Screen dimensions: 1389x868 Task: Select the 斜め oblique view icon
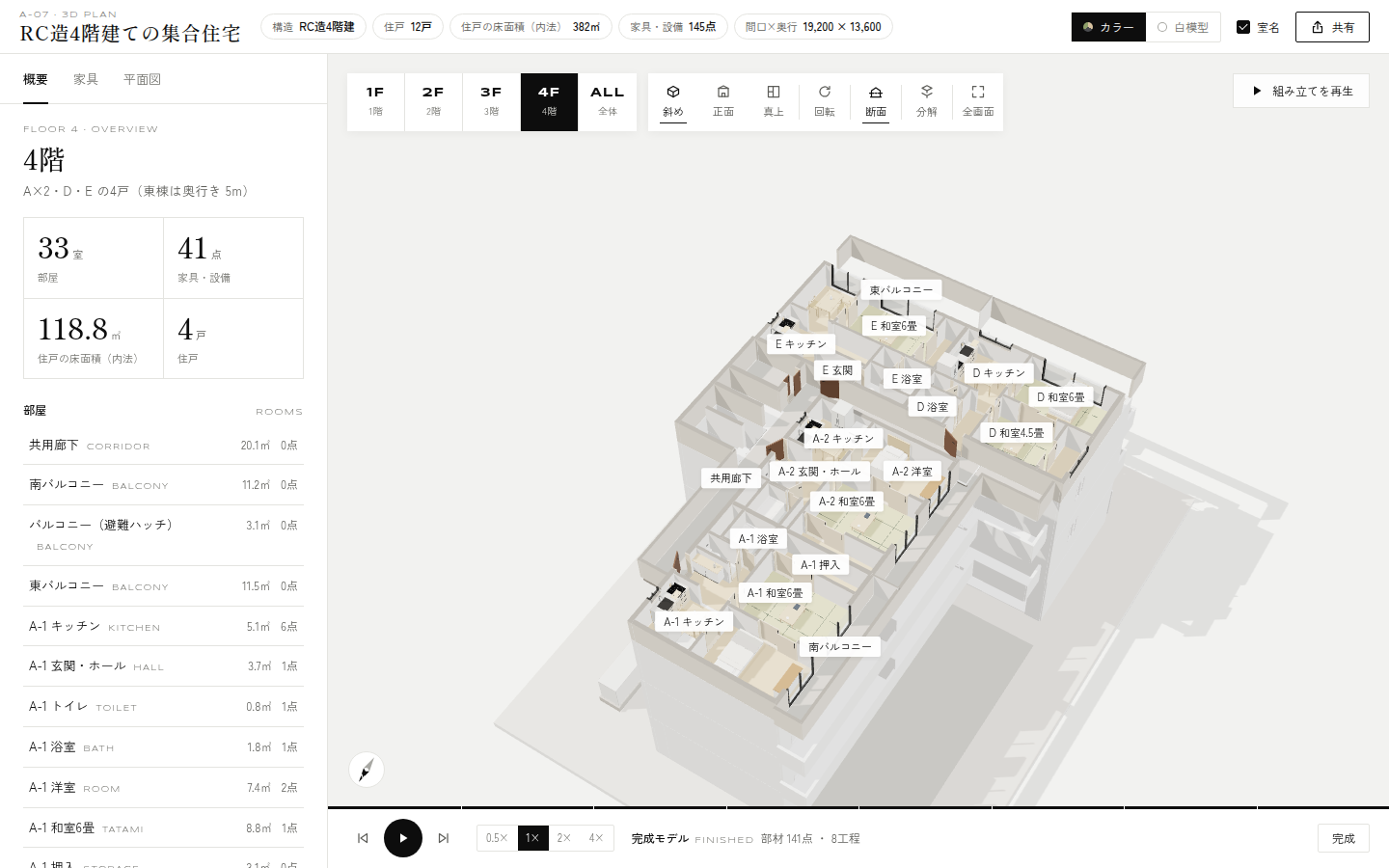673,101
